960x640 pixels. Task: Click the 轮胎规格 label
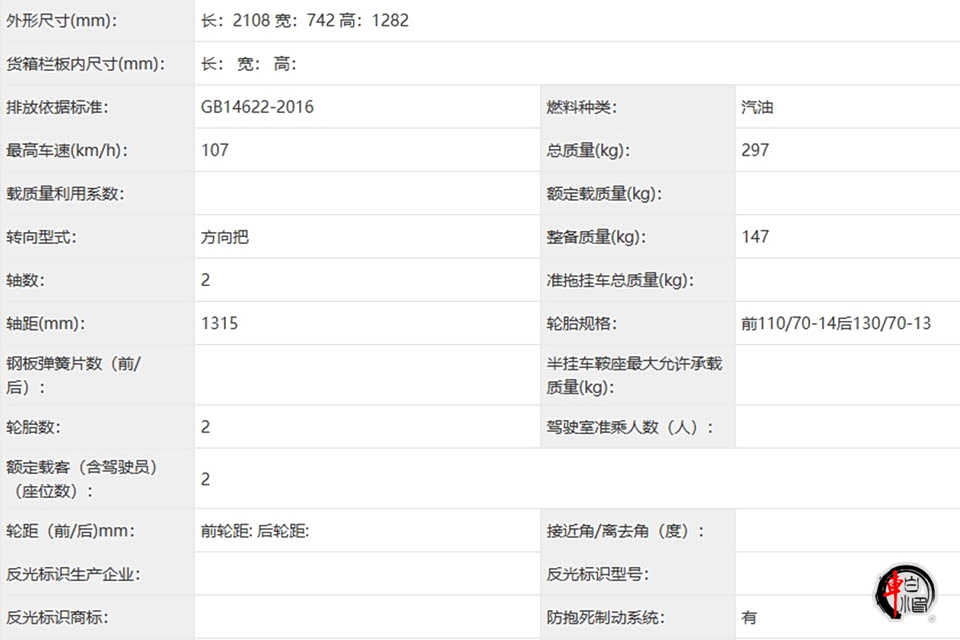tap(582, 323)
